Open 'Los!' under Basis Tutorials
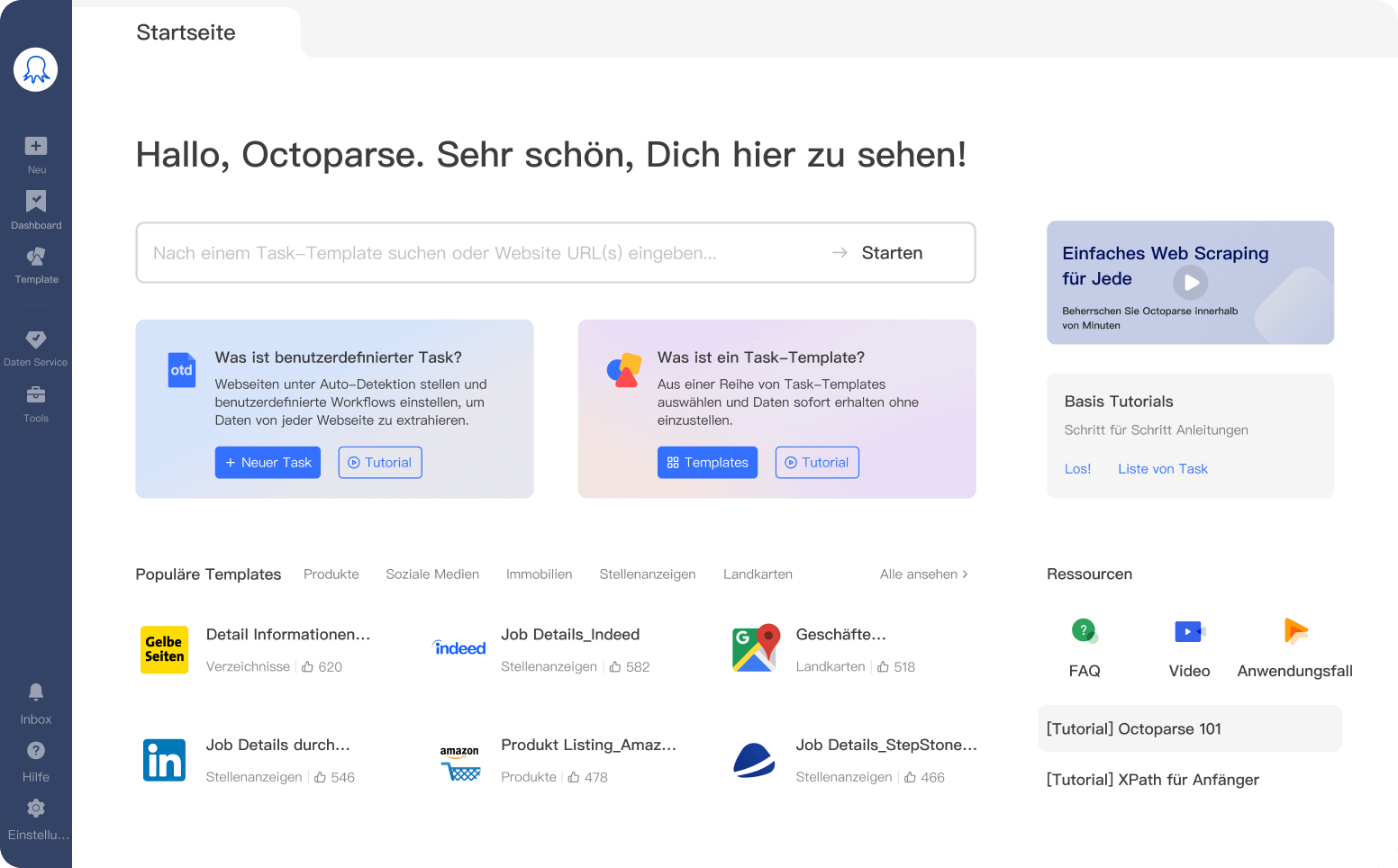Screen dimensions: 1398x868 (x=1077, y=468)
